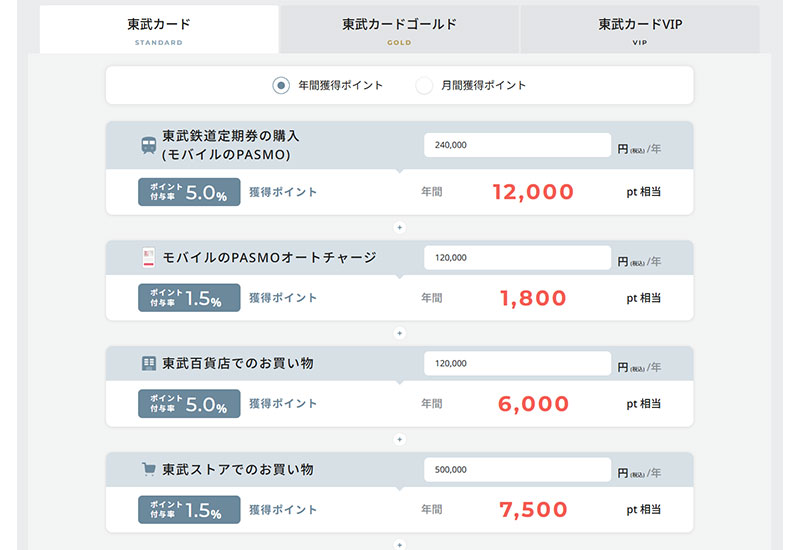The width and height of the screenshot is (800, 550).
Task: Click the 1.5% rate badge for PASMO auto-charge
Action: click(x=189, y=298)
